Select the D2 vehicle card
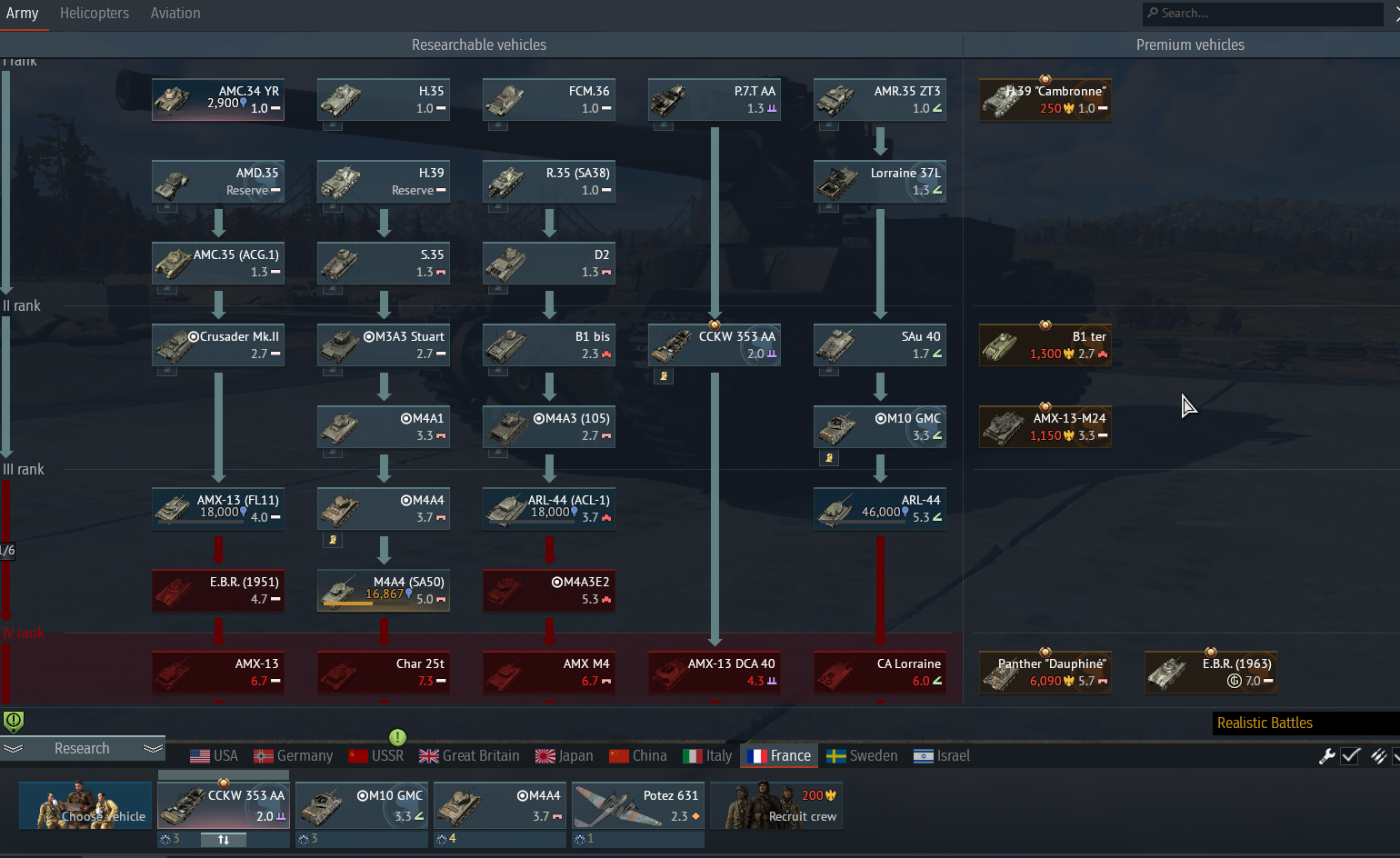 click(549, 264)
